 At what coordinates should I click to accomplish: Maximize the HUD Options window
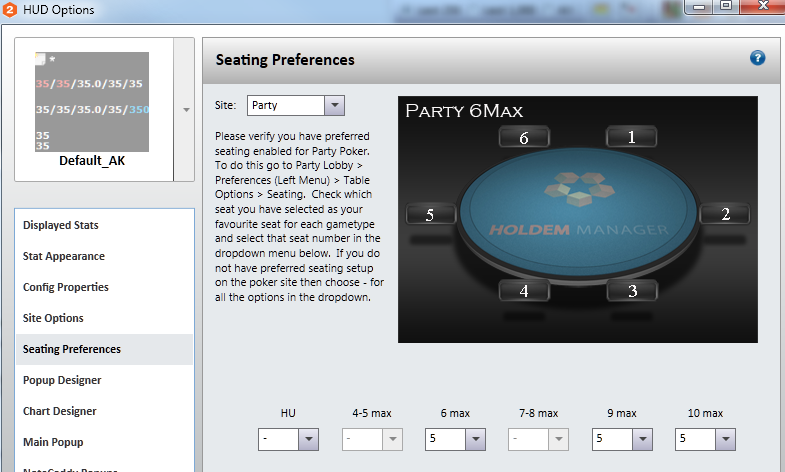[726, 6]
